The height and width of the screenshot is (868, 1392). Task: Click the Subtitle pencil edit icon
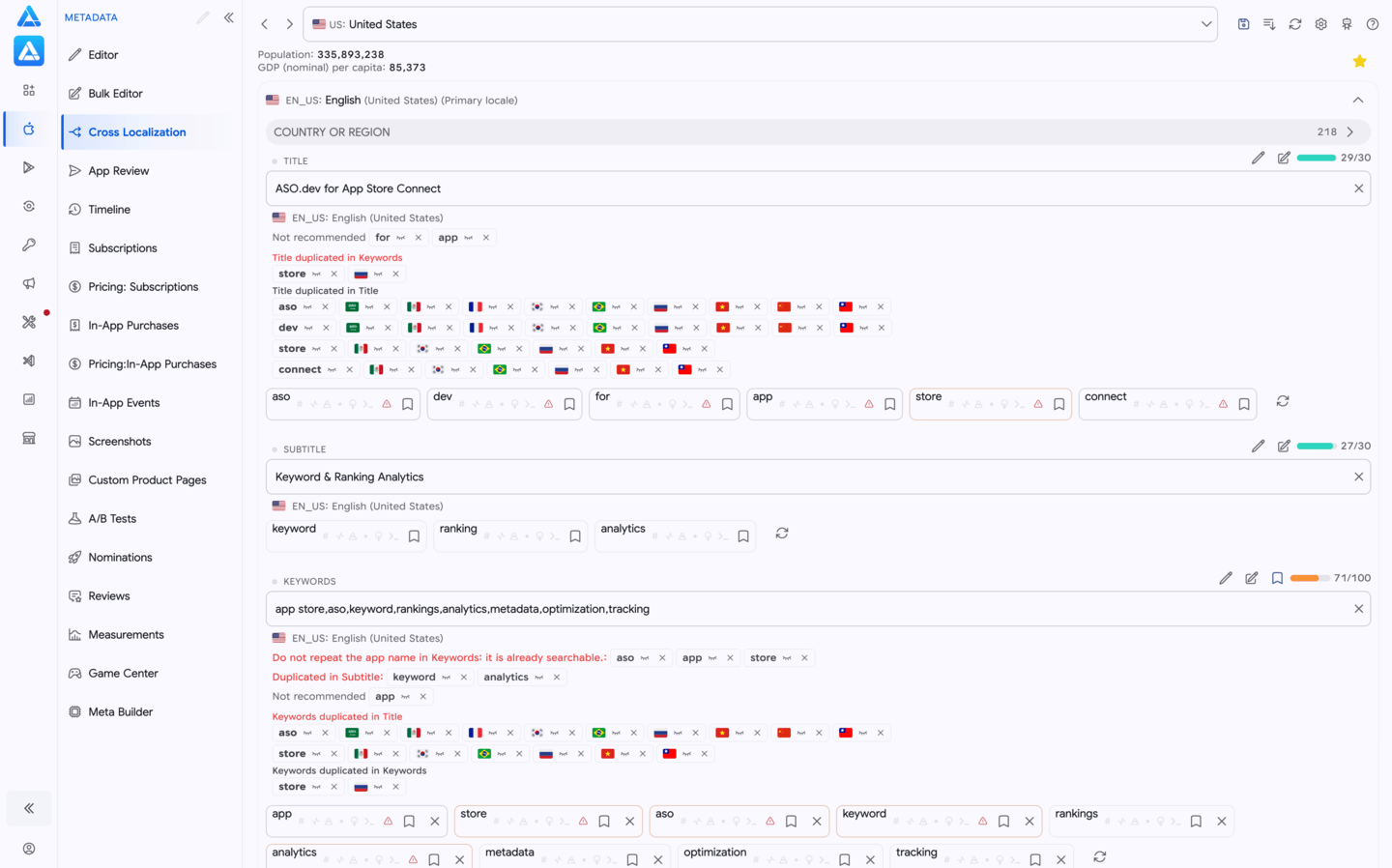(x=1258, y=447)
